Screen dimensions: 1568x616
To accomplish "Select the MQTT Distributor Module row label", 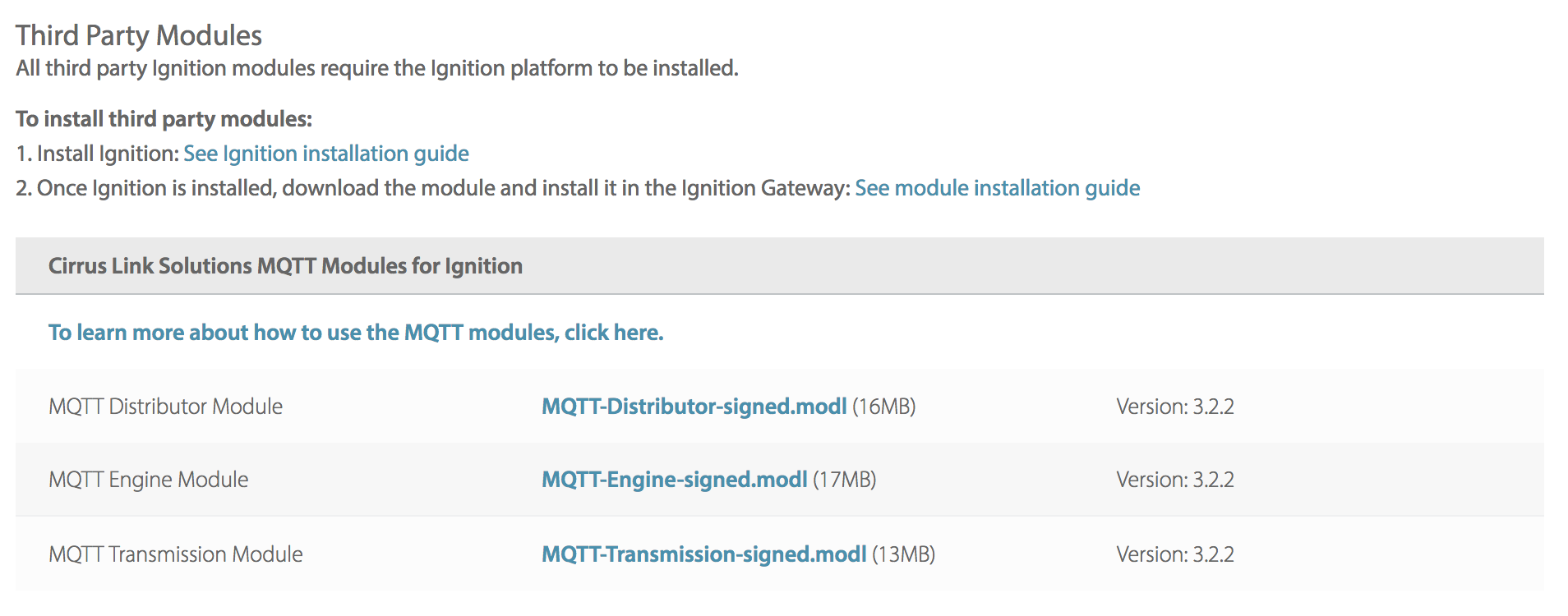I will tap(165, 407).
